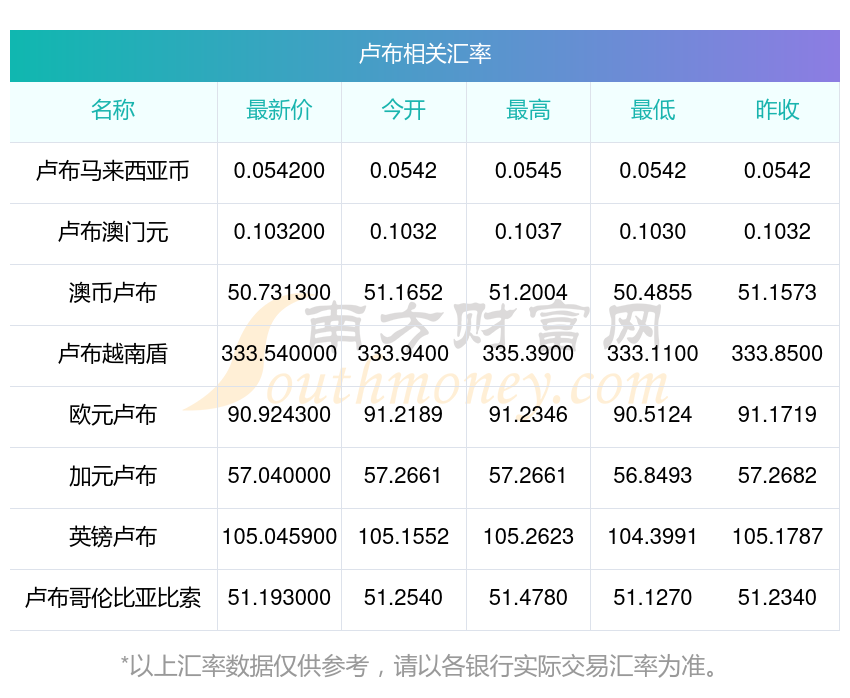850x698 pixels.
Task: Select the 澳币卢布 row name
Action: [113, 293]
